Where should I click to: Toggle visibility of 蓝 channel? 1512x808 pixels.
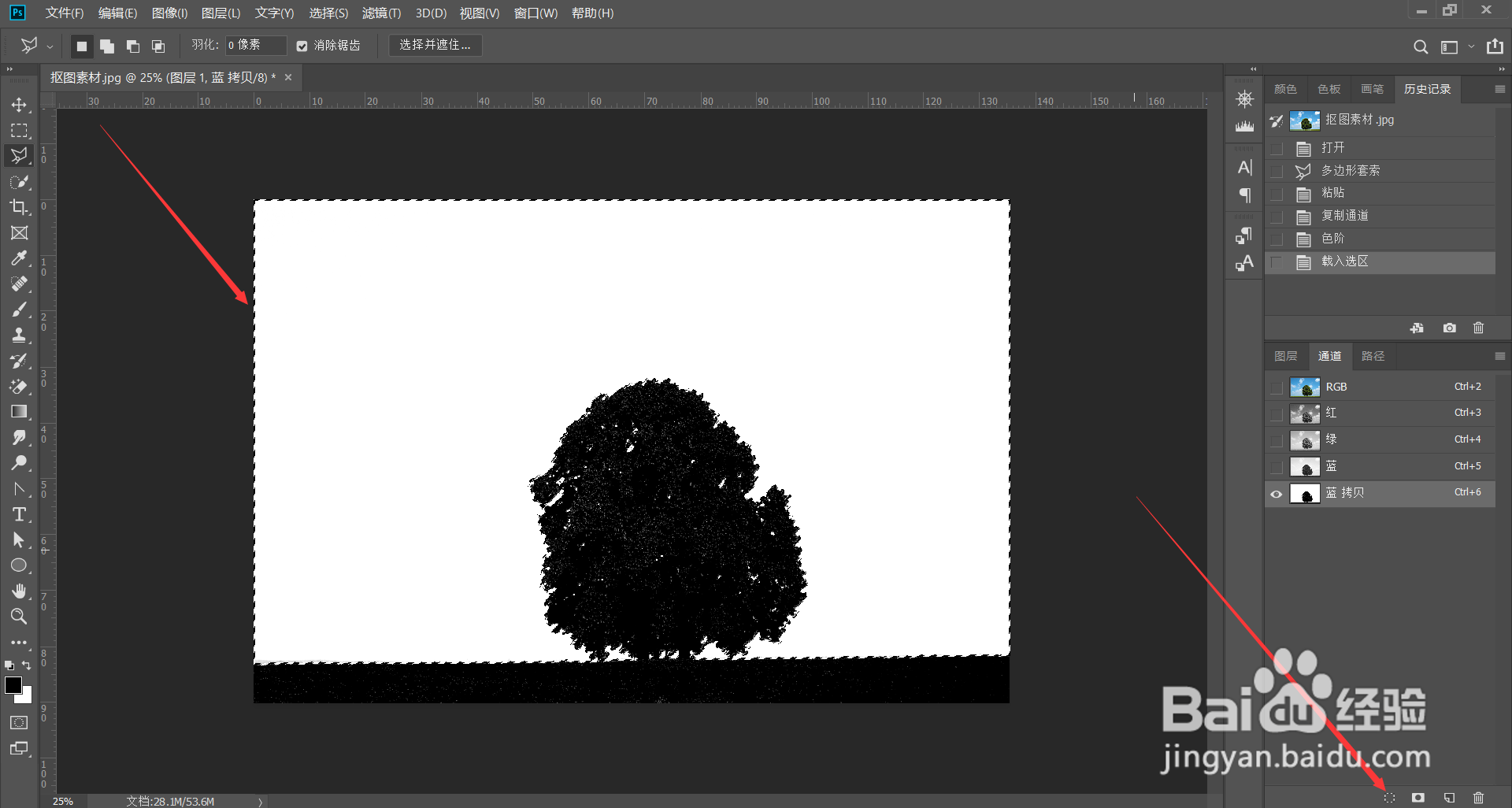click(x=1277, y=467)
